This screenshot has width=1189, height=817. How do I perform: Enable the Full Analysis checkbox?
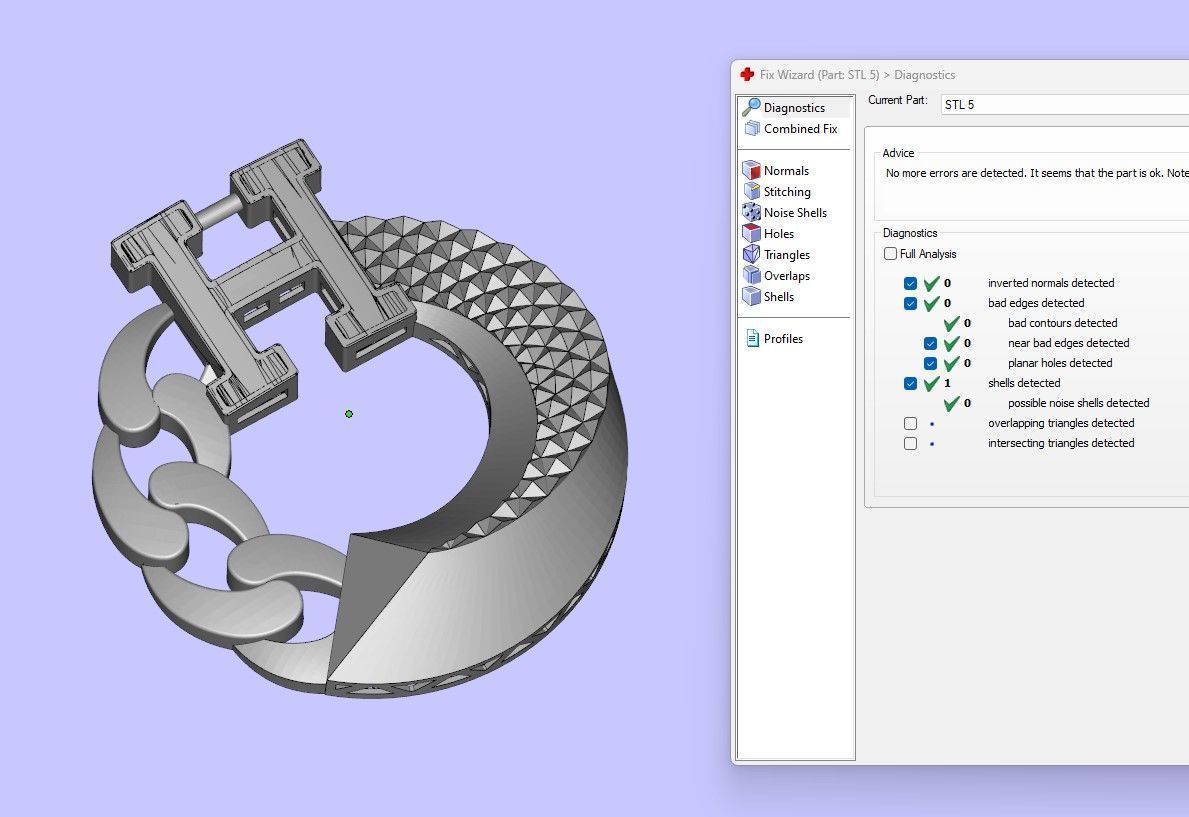point(890,253)
